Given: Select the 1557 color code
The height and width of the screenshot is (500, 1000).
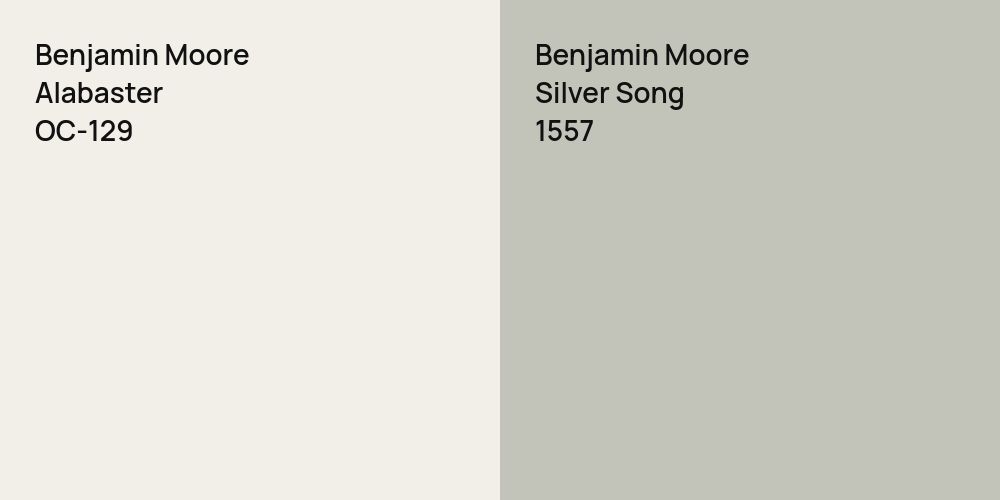Looking at the screenshot, I should [564, 131].
